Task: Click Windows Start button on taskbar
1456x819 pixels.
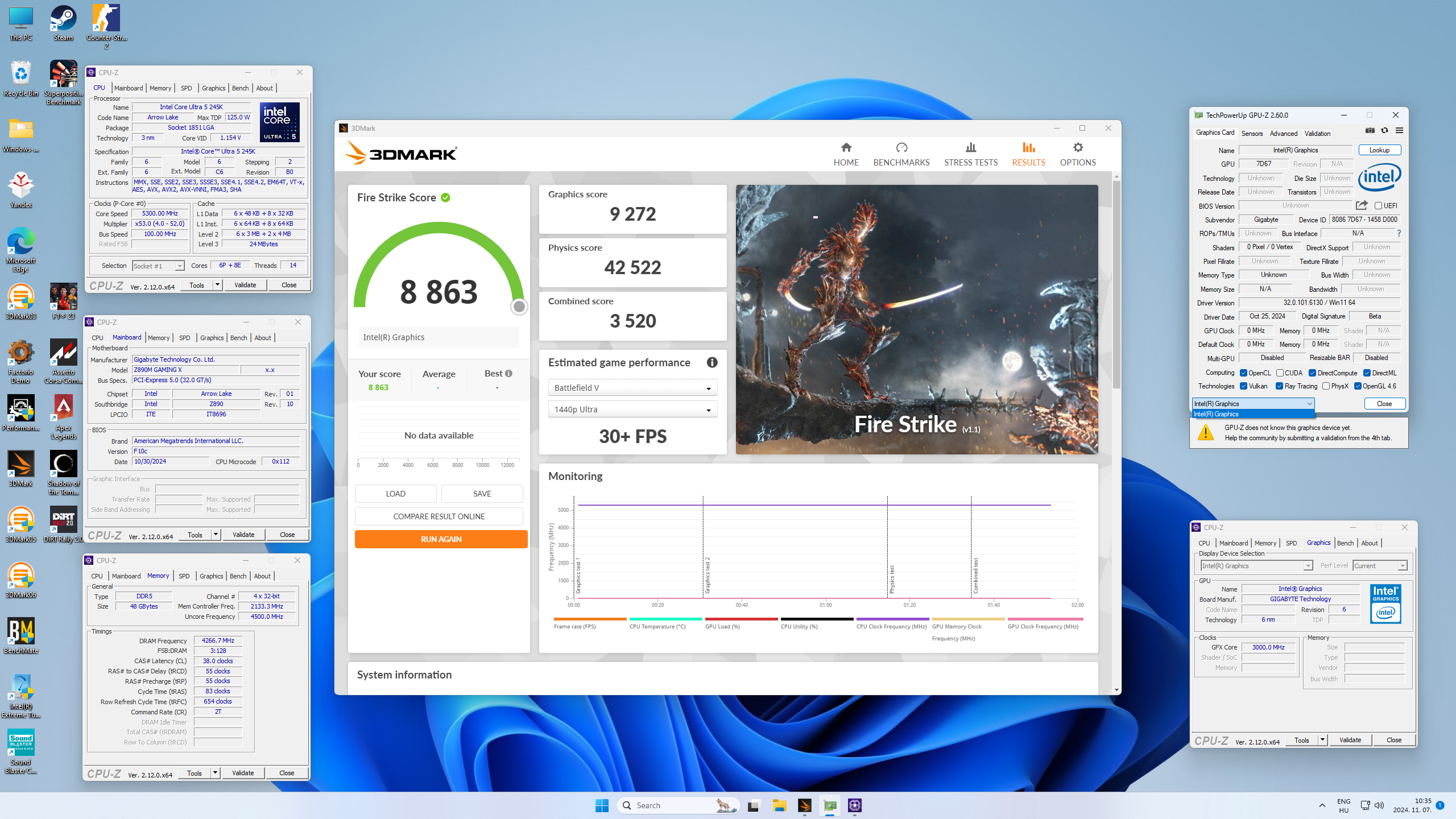Action: [602, 805]
